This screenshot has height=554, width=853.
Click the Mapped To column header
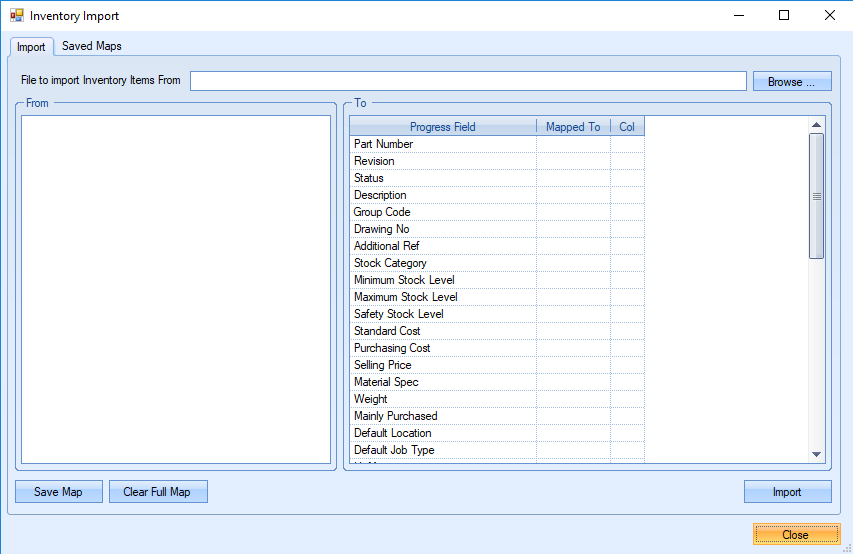click(573, 127)
